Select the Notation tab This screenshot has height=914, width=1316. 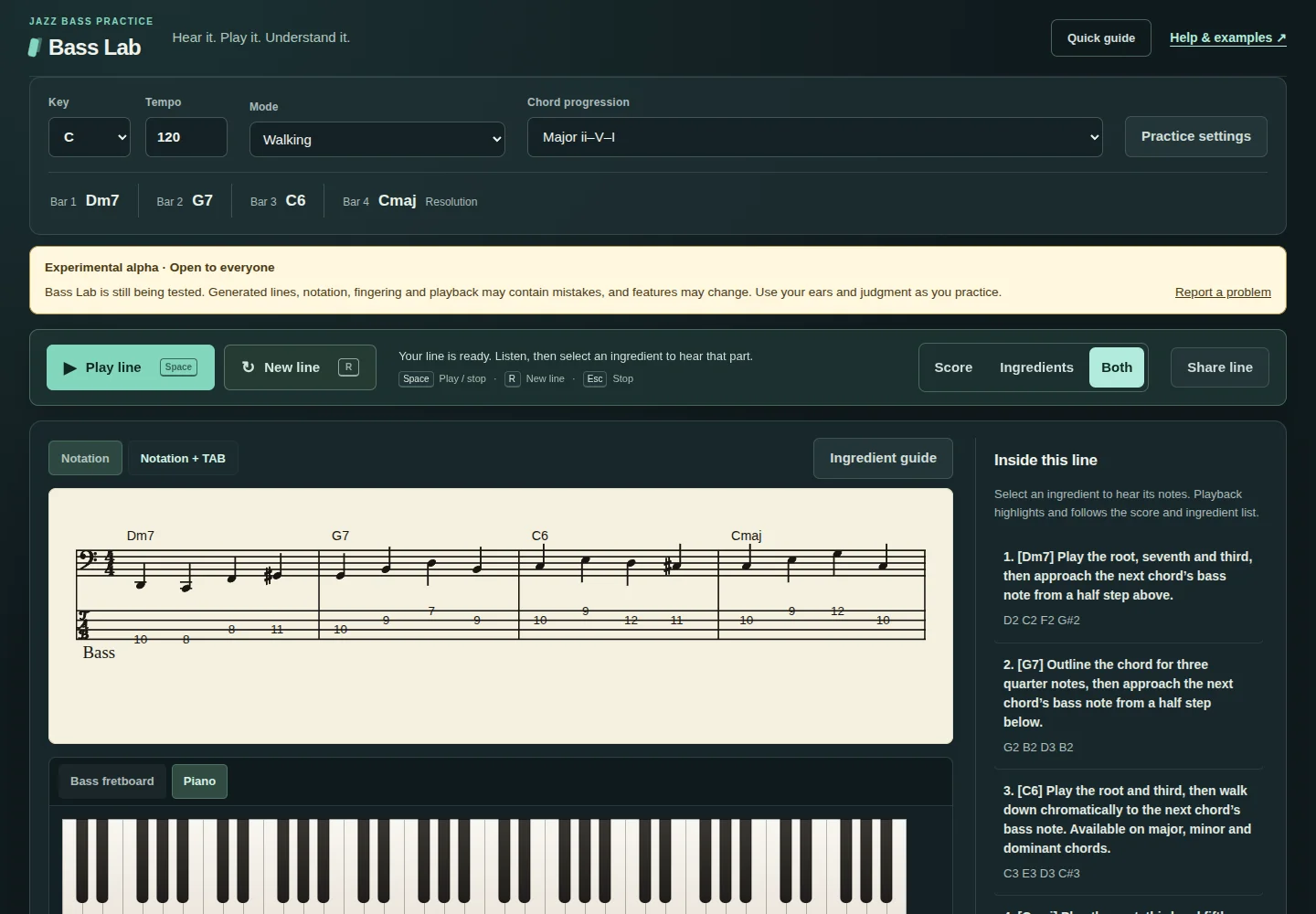(x=85, y=458)
